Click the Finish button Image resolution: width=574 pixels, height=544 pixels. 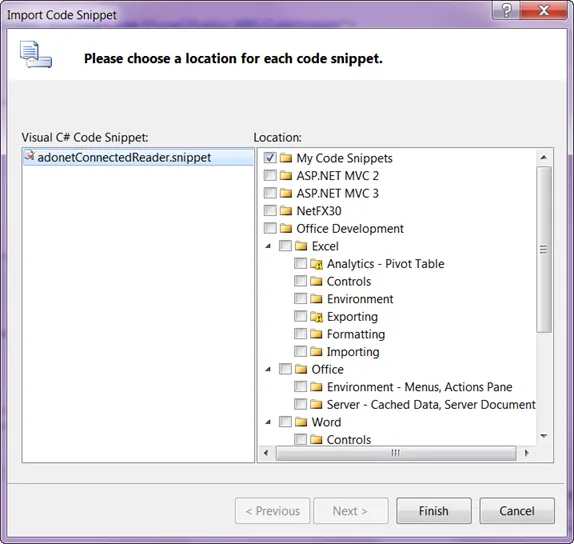tap(434, 511)
